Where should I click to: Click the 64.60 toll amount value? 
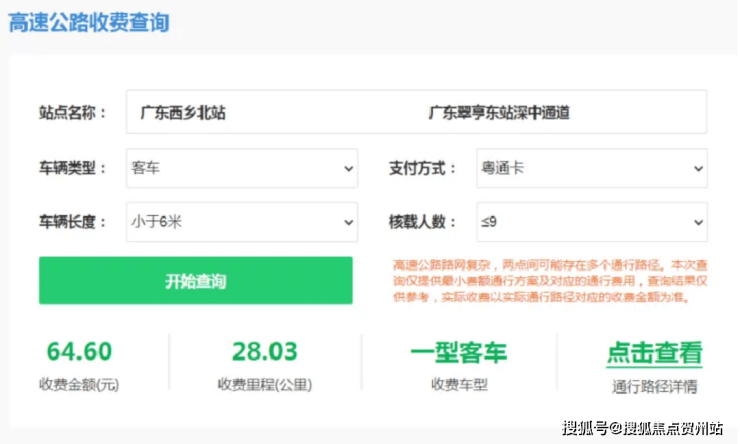click(79, 352)
